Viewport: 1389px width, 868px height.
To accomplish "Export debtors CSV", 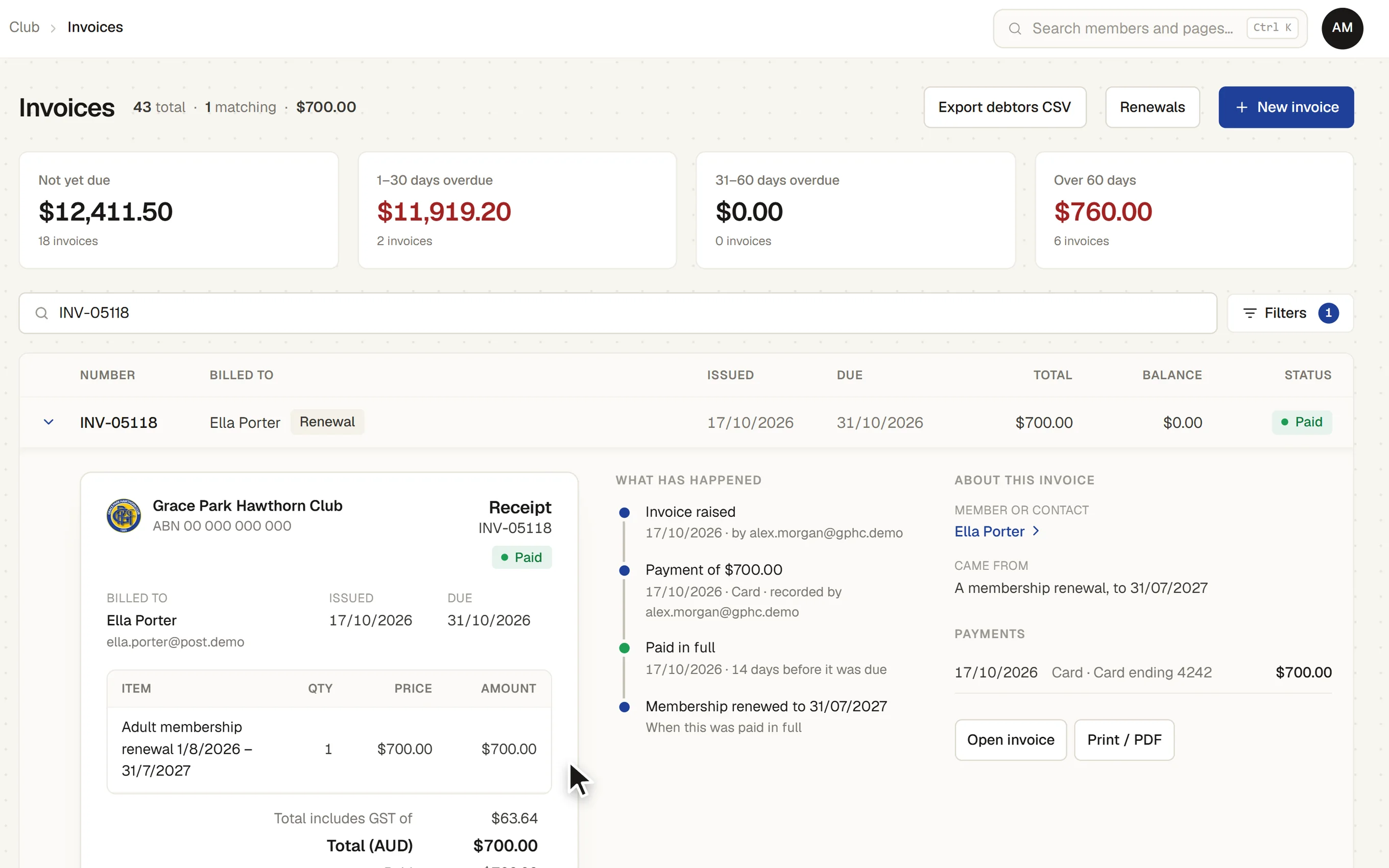I will coord(1004,107).
